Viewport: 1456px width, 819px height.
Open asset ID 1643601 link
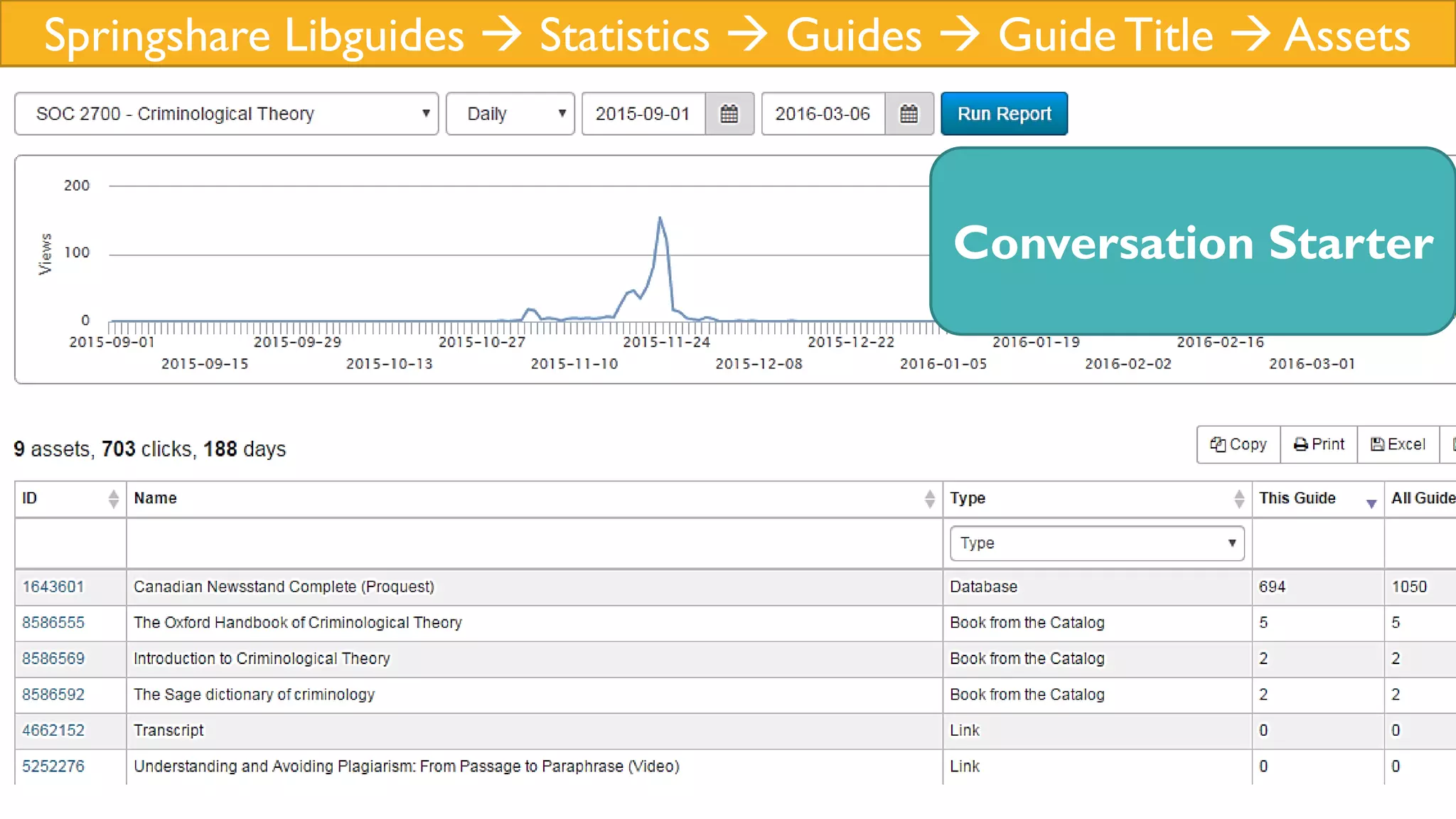tap(53, 587)
